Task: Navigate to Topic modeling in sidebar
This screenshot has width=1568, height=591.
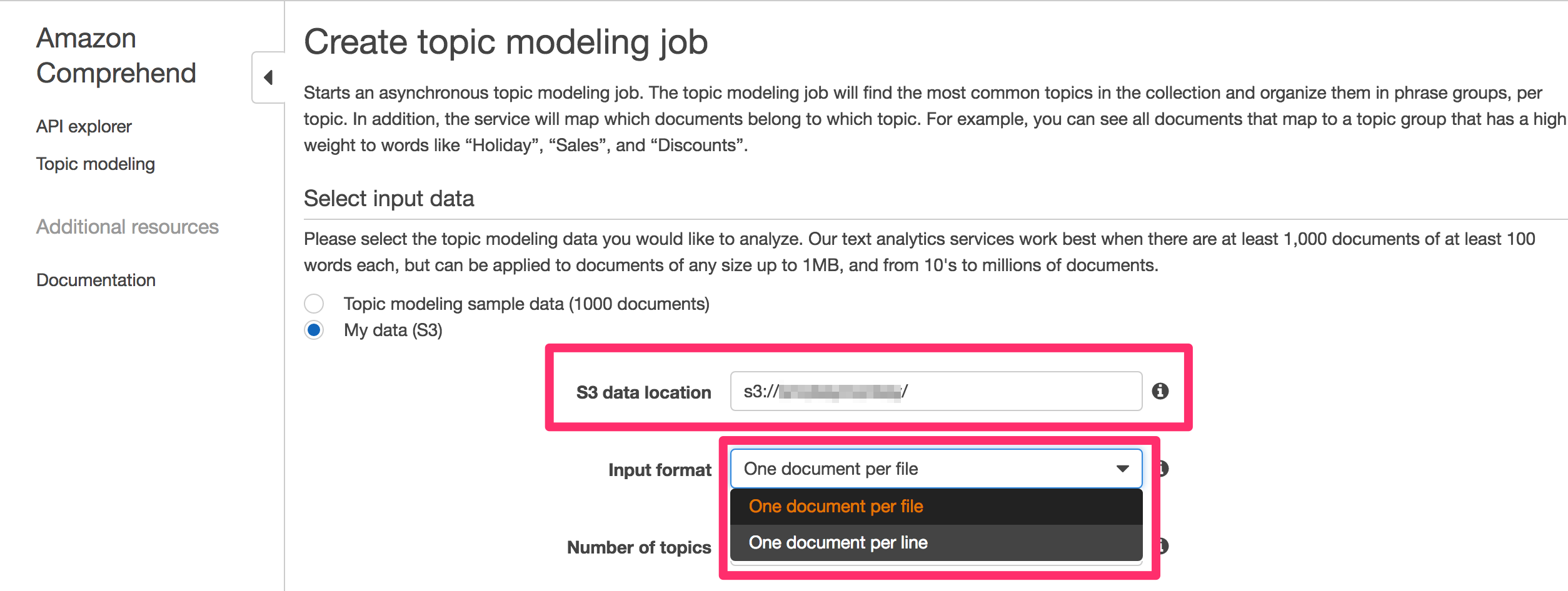Action: pos(95,164)
